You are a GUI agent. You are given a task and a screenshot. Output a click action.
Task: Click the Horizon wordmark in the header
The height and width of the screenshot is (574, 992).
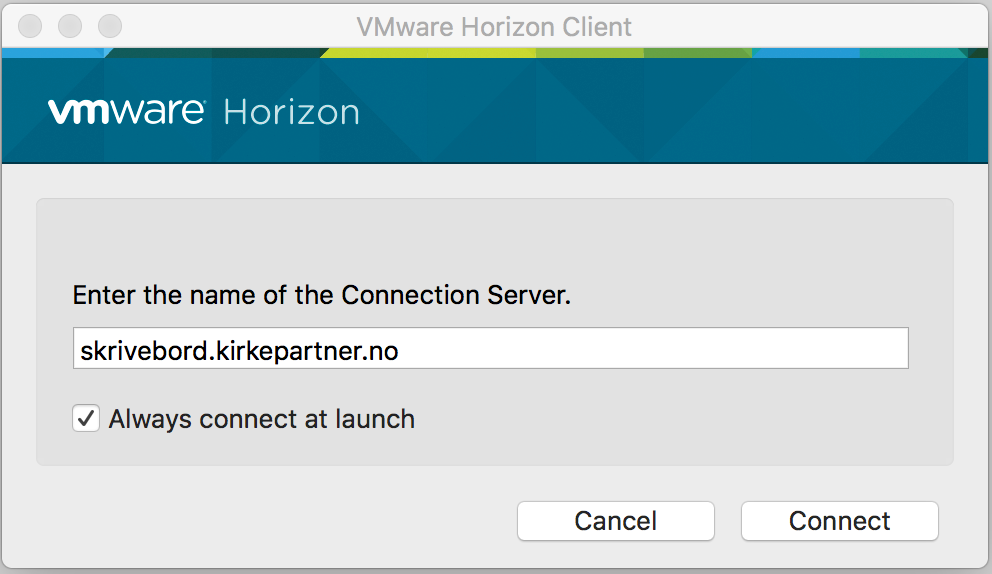pos(291,112)
